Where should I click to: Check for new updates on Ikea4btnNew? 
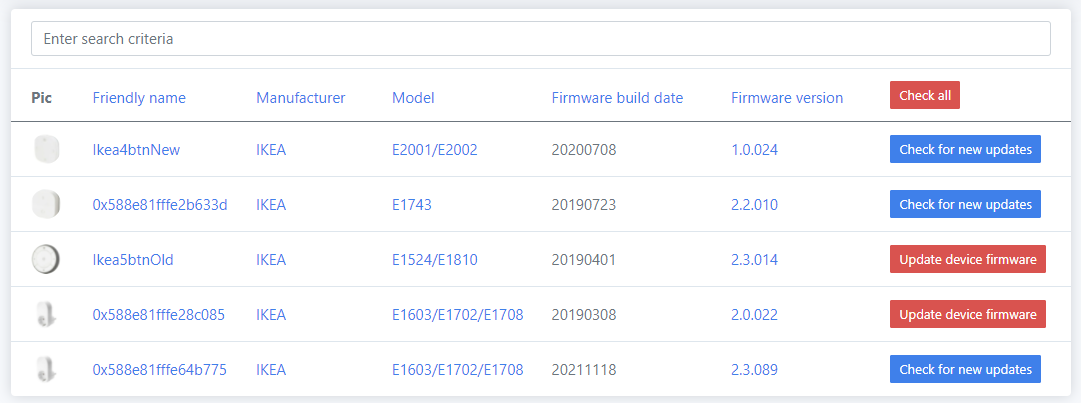[x=965, y=149]
